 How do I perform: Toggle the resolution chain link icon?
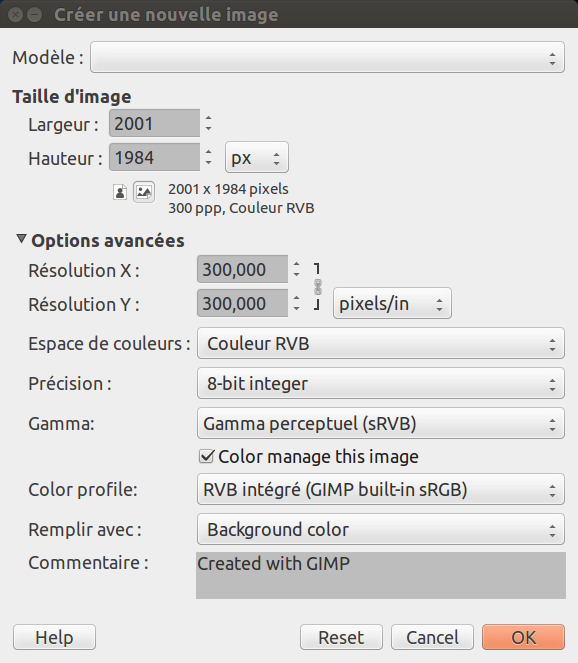tap(318, 287)
